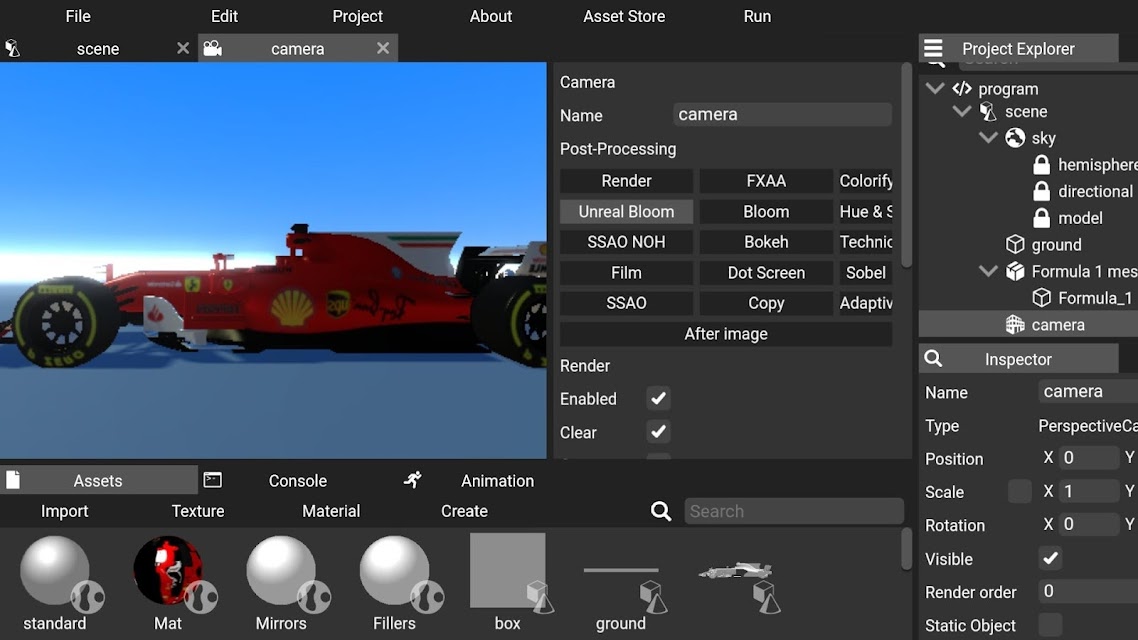Click the assets Search field

[794, 511]
